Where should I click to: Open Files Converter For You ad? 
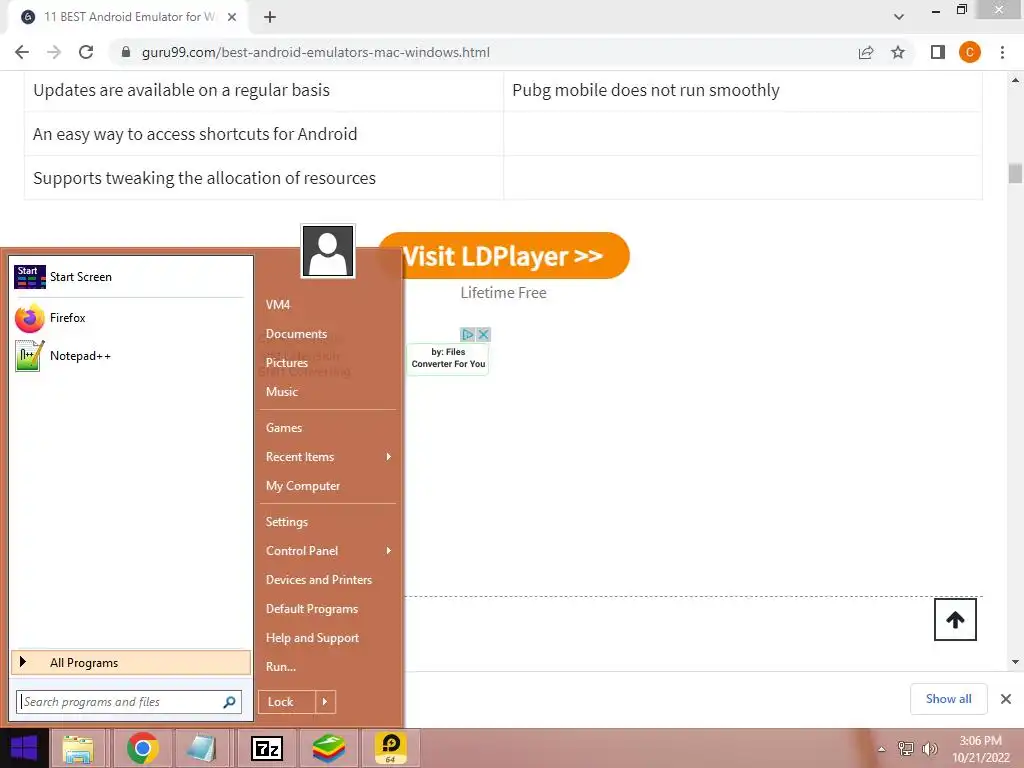448,358
